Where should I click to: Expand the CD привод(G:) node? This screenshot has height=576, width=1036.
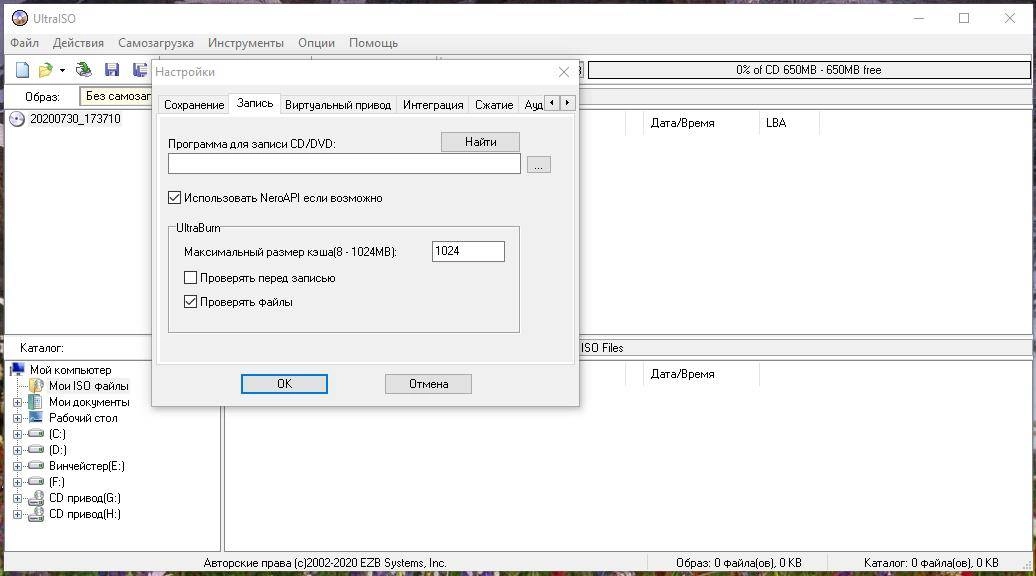click(x=18, y=498)
